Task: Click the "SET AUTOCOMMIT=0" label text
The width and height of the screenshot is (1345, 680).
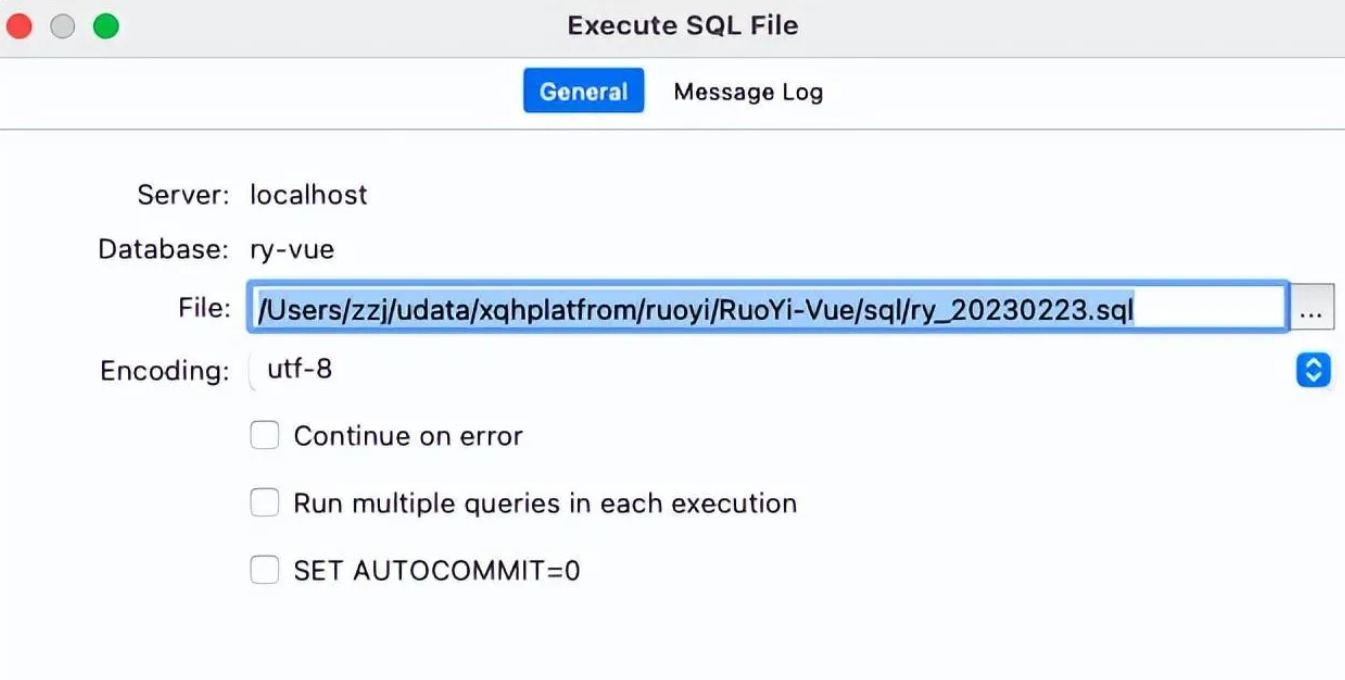Action: 437,571
